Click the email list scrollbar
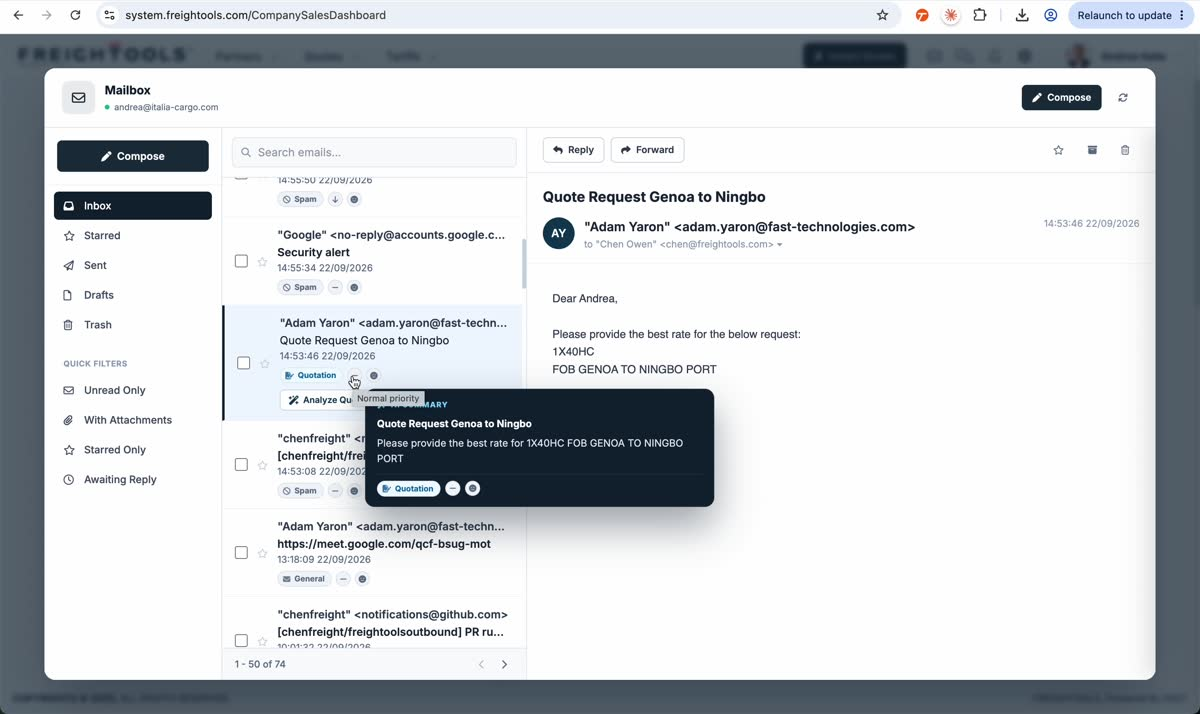 tap(523, 263)
